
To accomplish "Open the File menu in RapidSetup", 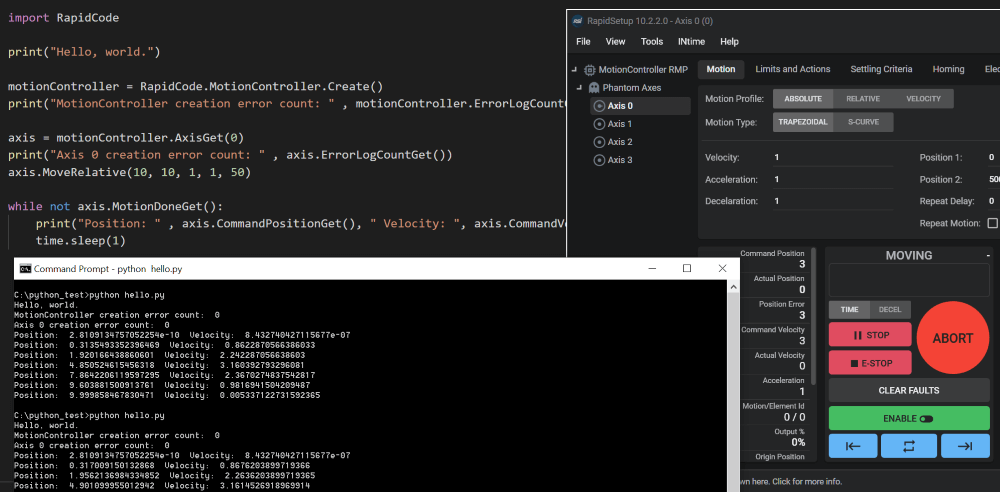I will pos(583,41).
